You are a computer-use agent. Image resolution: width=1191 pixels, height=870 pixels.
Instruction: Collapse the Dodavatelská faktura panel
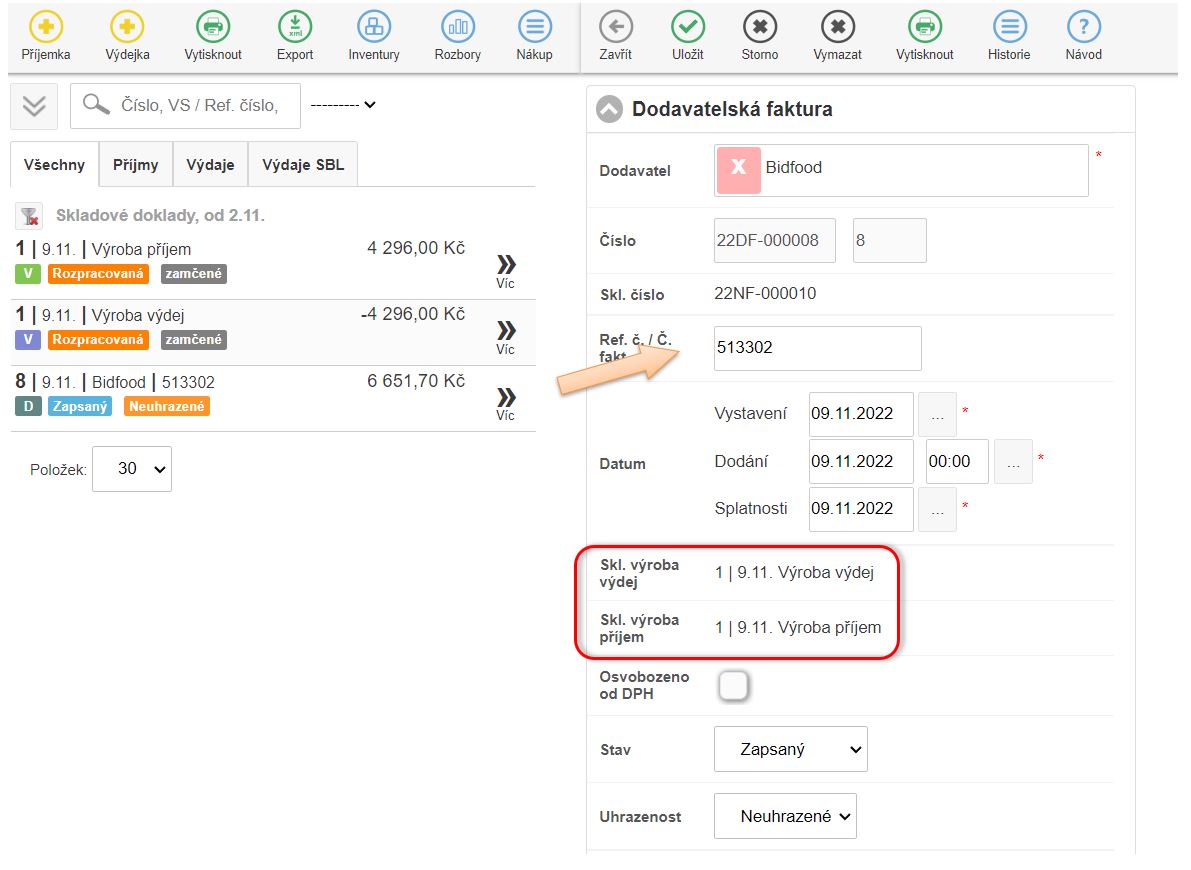(x=609, y=109)
